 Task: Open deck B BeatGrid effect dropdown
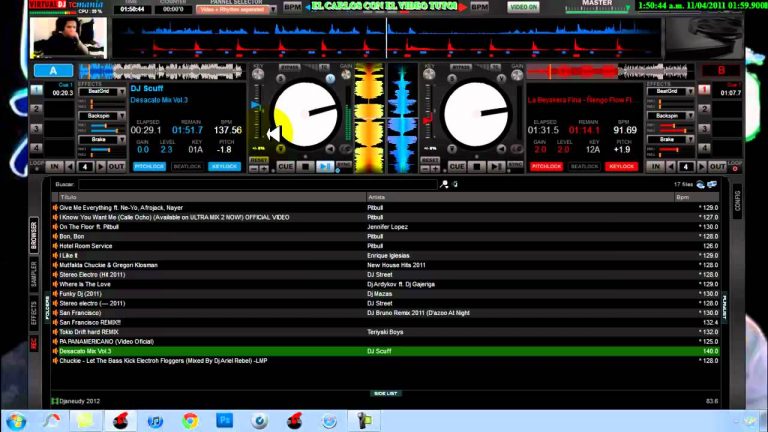pos(690,92)
